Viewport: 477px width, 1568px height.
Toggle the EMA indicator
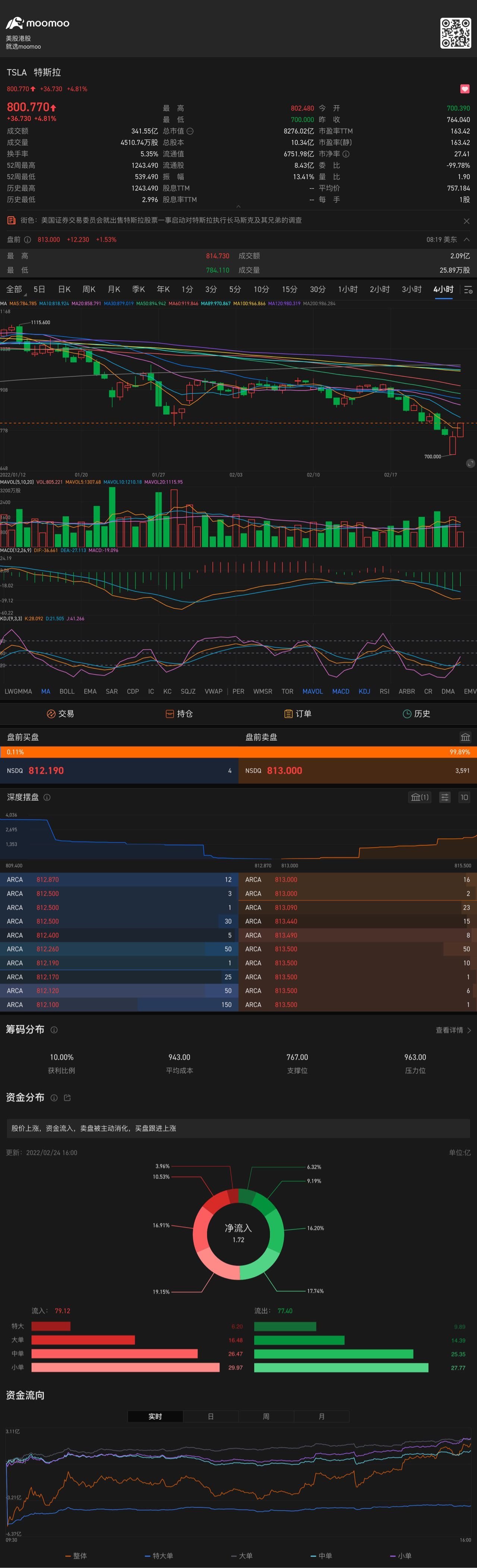90,691
